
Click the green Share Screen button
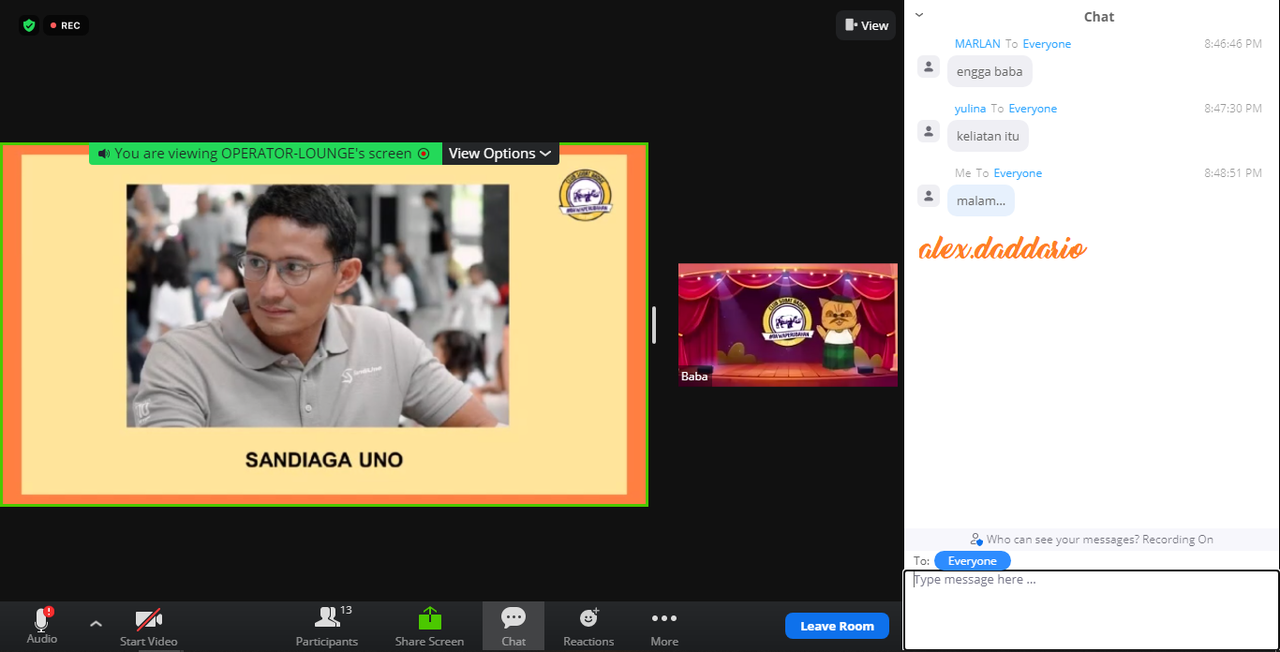pyautogui.click(x=429, y=626)
